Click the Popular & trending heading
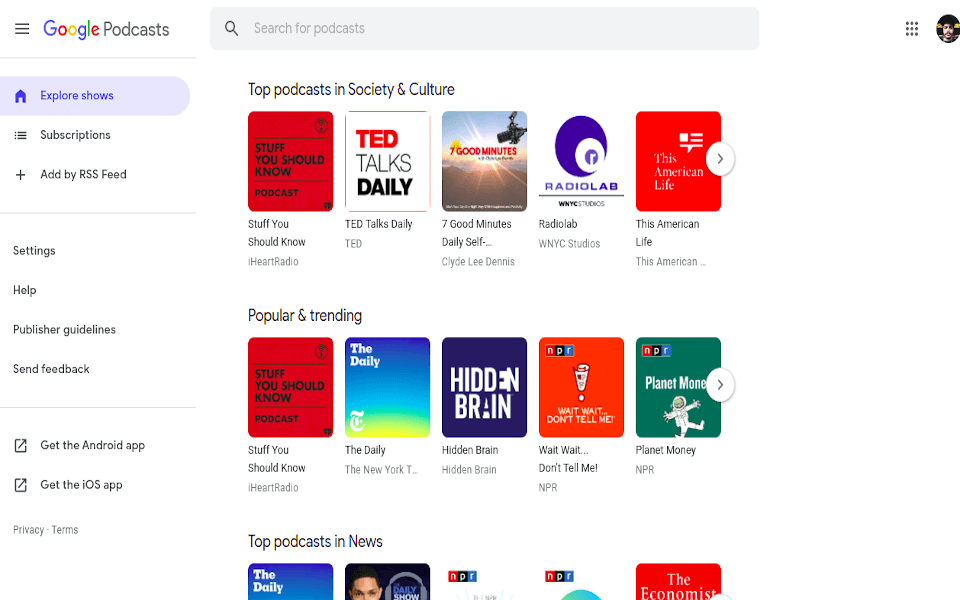Viewport: 960px width, 600px height. (305, 315)
